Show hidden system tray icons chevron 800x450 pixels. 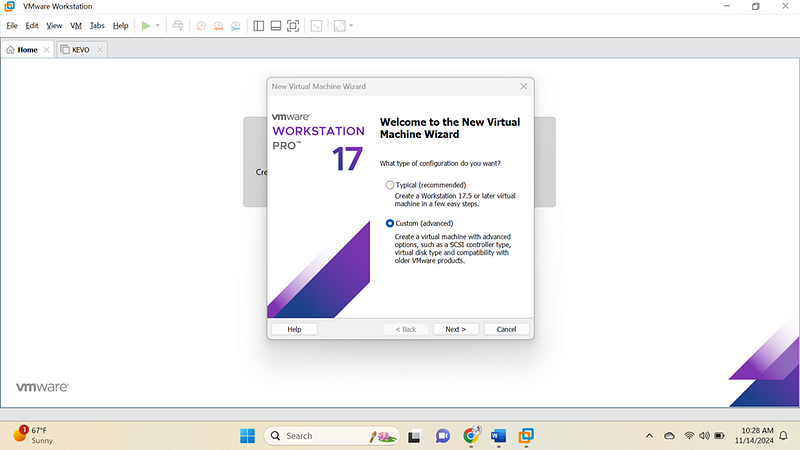tap(649, 436)
